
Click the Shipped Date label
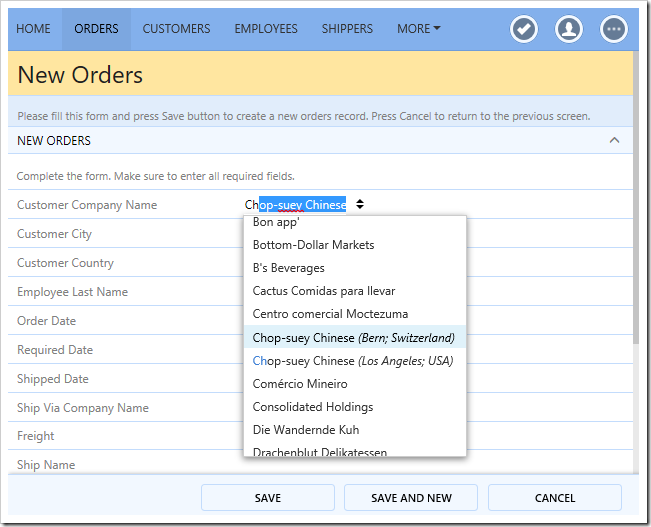[53, 379]
